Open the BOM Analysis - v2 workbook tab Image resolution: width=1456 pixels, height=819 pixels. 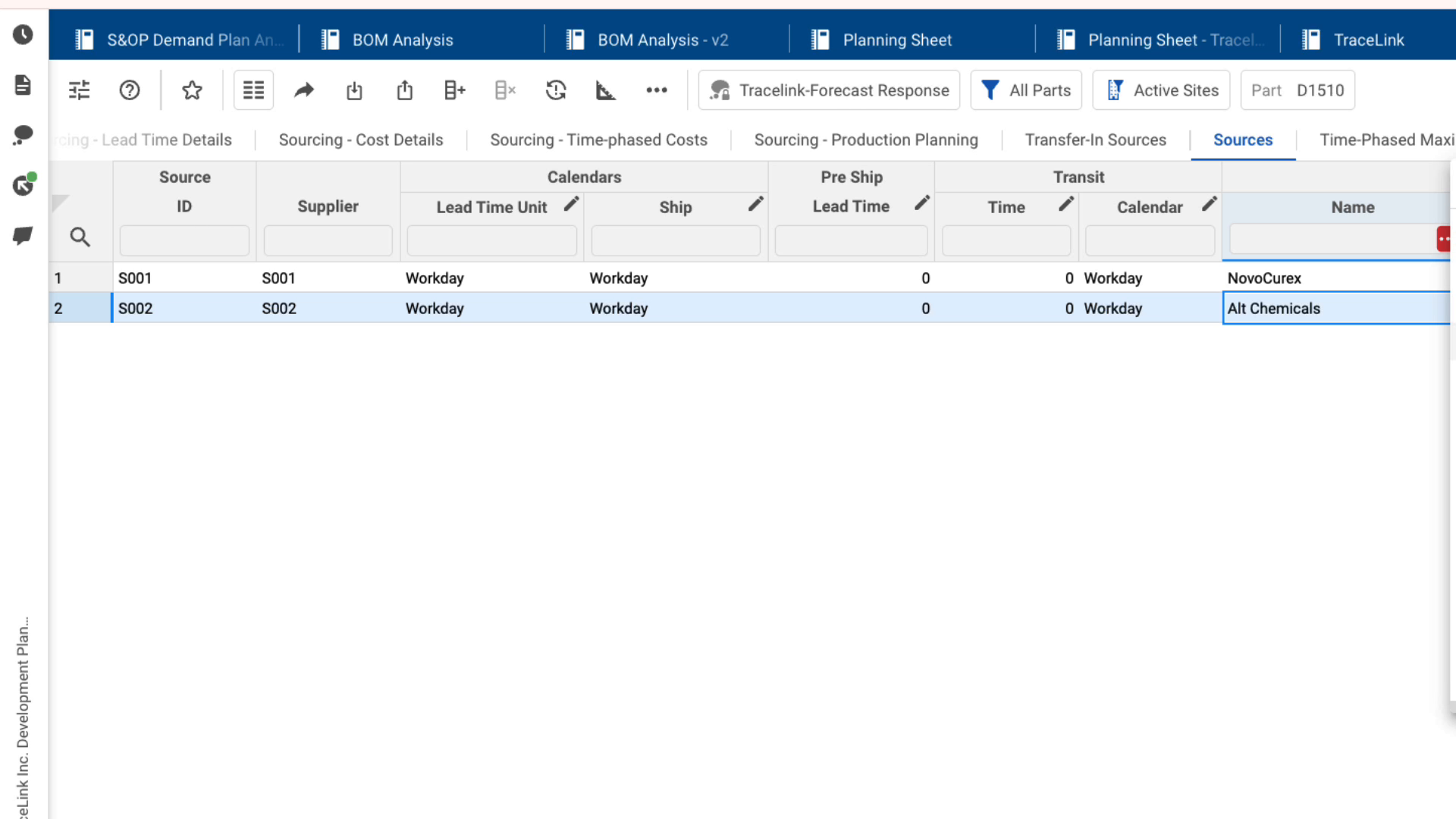tap(663, 39)
